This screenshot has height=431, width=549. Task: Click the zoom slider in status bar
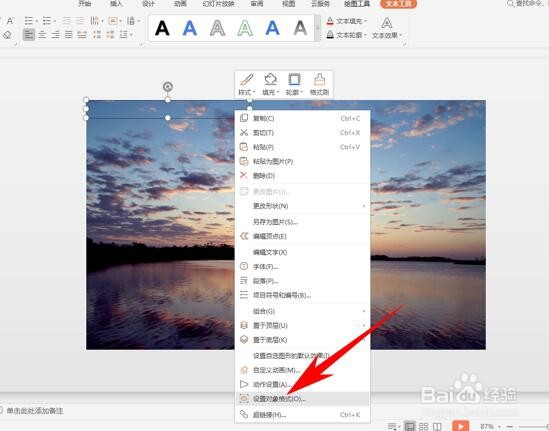[x=533, y=426]
